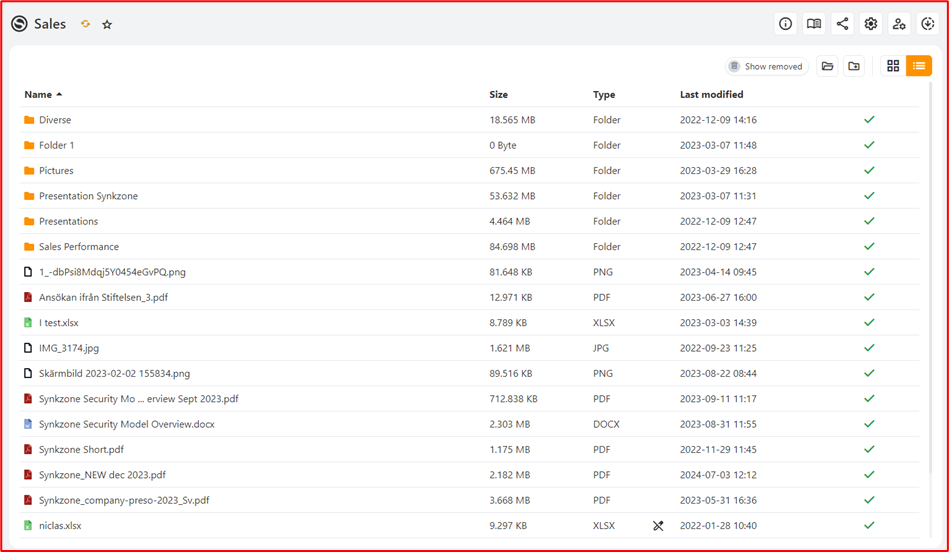This screenshot has width=949, height=552.
Task: Click the orange sync status icon
Action: (x=85, y=24)
